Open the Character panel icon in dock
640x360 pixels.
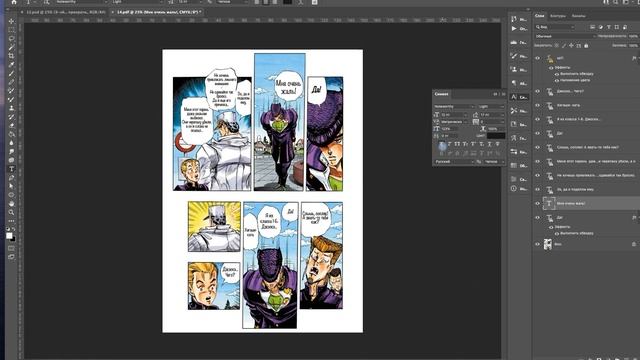[x=514, y=97]
